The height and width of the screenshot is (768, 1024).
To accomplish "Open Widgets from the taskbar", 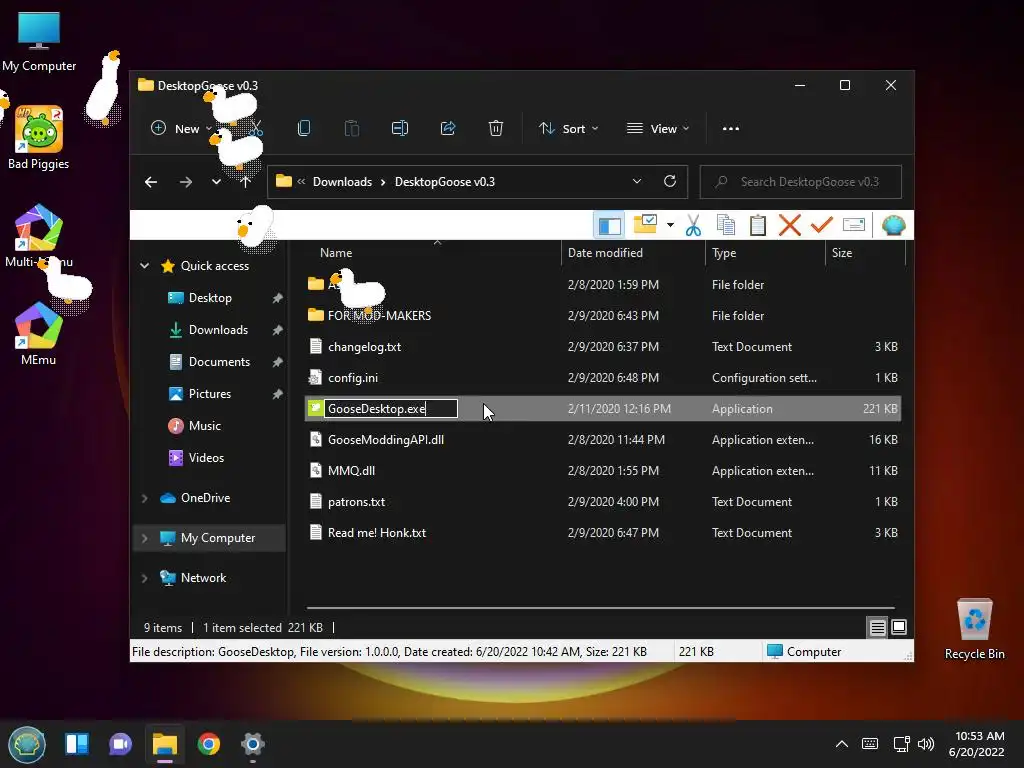I will pos(77,744).
